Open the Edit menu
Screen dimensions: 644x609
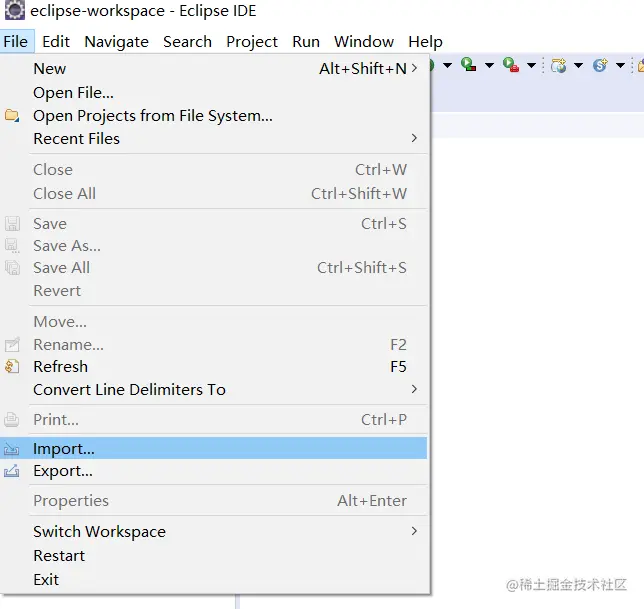tap(56, 41)
